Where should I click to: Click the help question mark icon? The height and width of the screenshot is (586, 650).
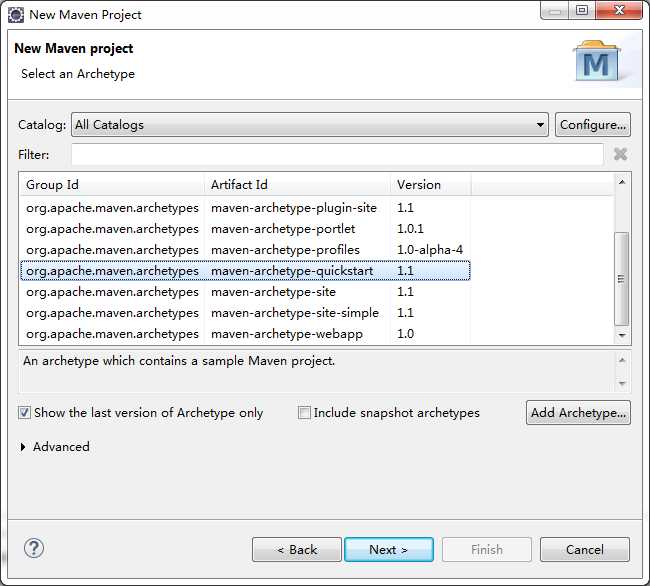[34, 548]
